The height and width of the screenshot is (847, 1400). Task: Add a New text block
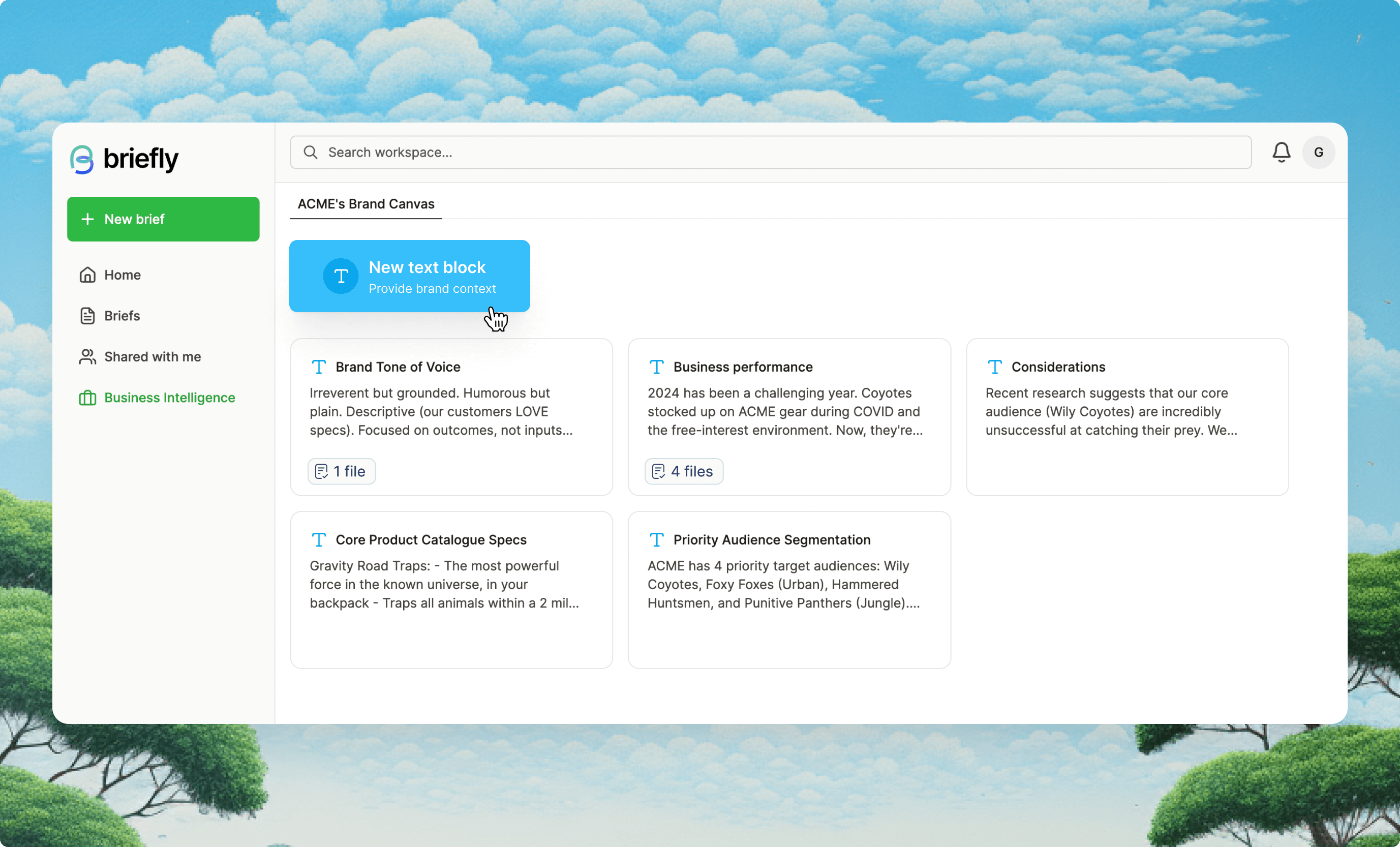[409, 276]
